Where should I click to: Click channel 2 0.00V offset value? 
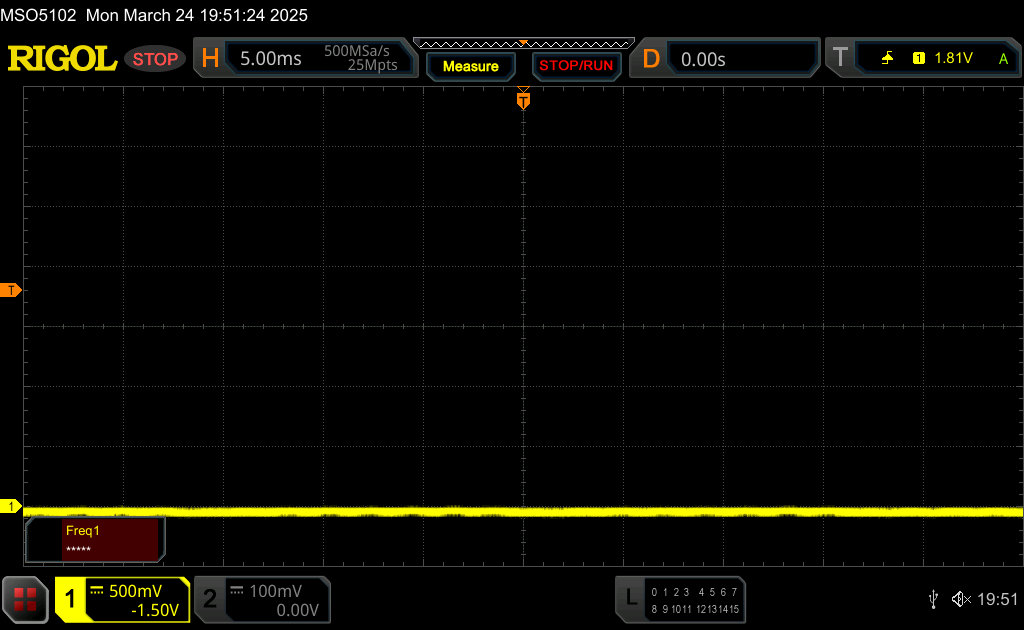tap(297, 610)
